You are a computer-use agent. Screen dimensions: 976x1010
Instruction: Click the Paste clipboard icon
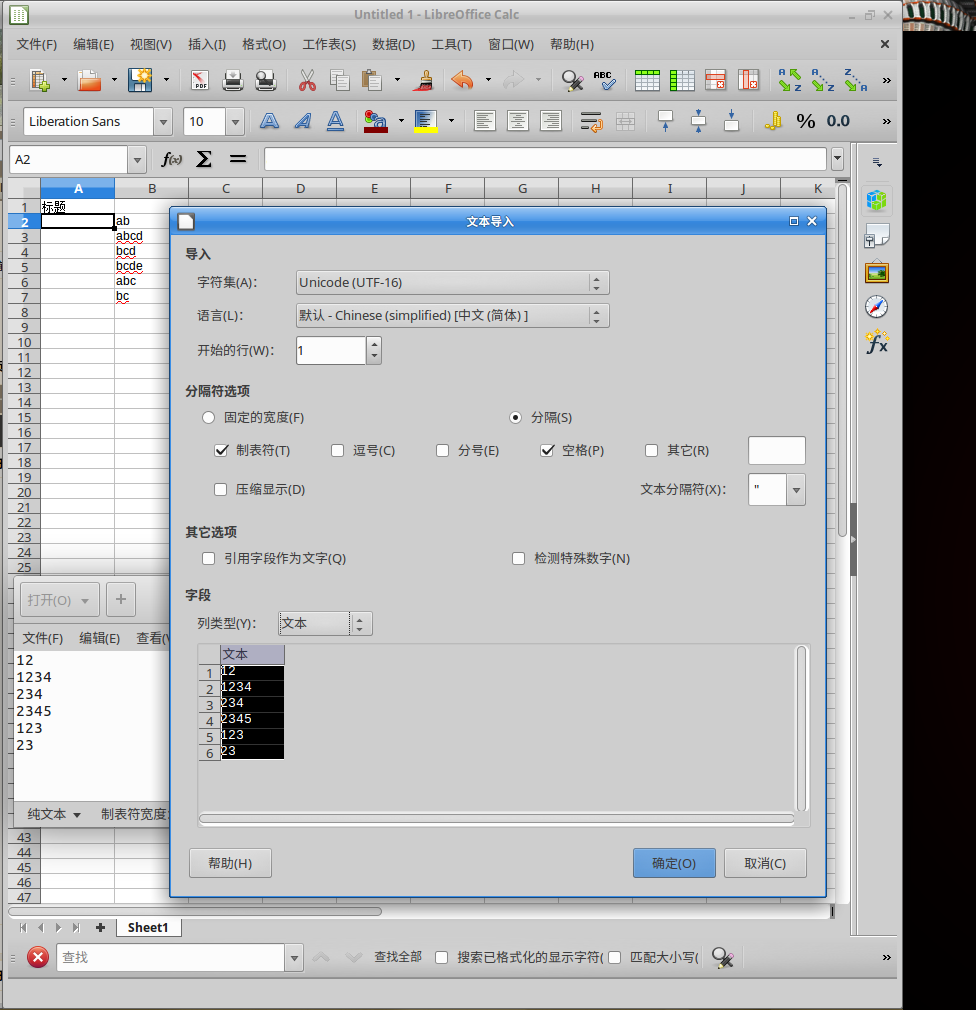372,81
